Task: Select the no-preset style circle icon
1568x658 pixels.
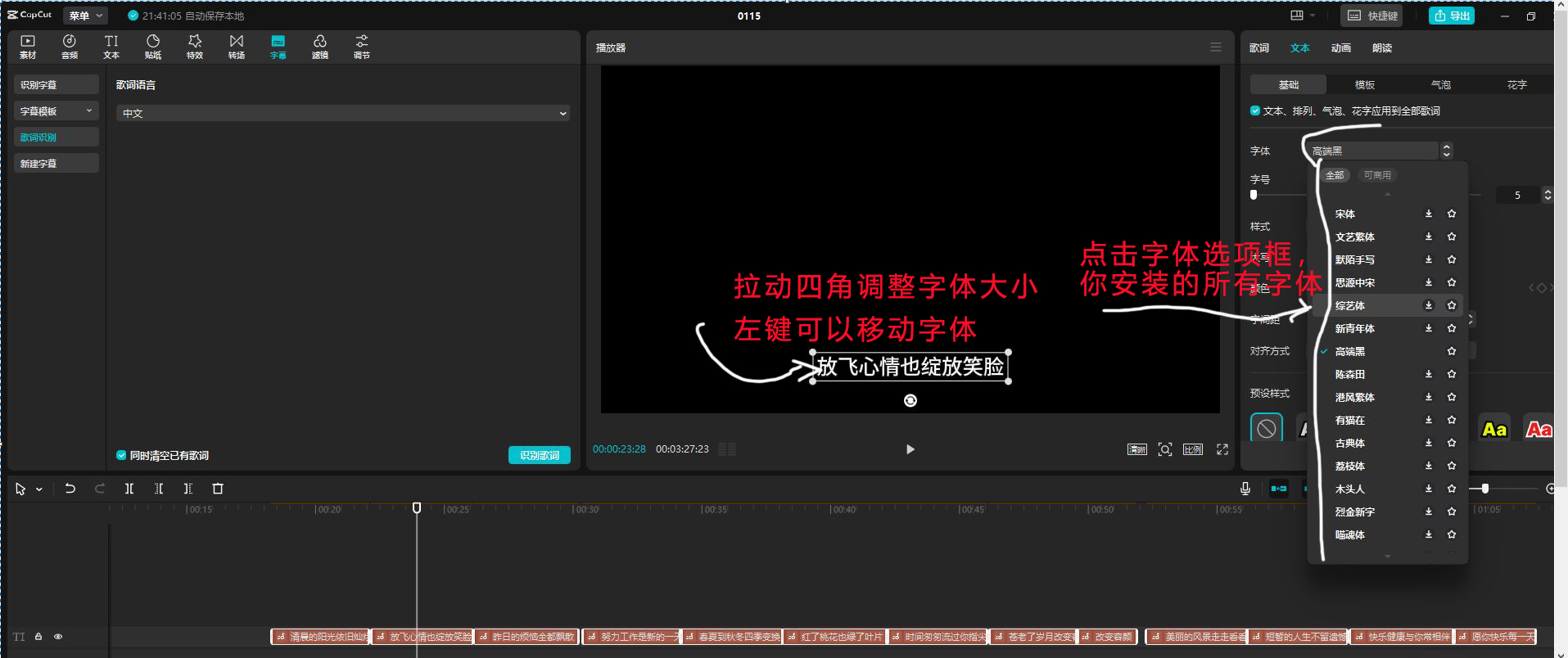Action: coord(1267,428)
